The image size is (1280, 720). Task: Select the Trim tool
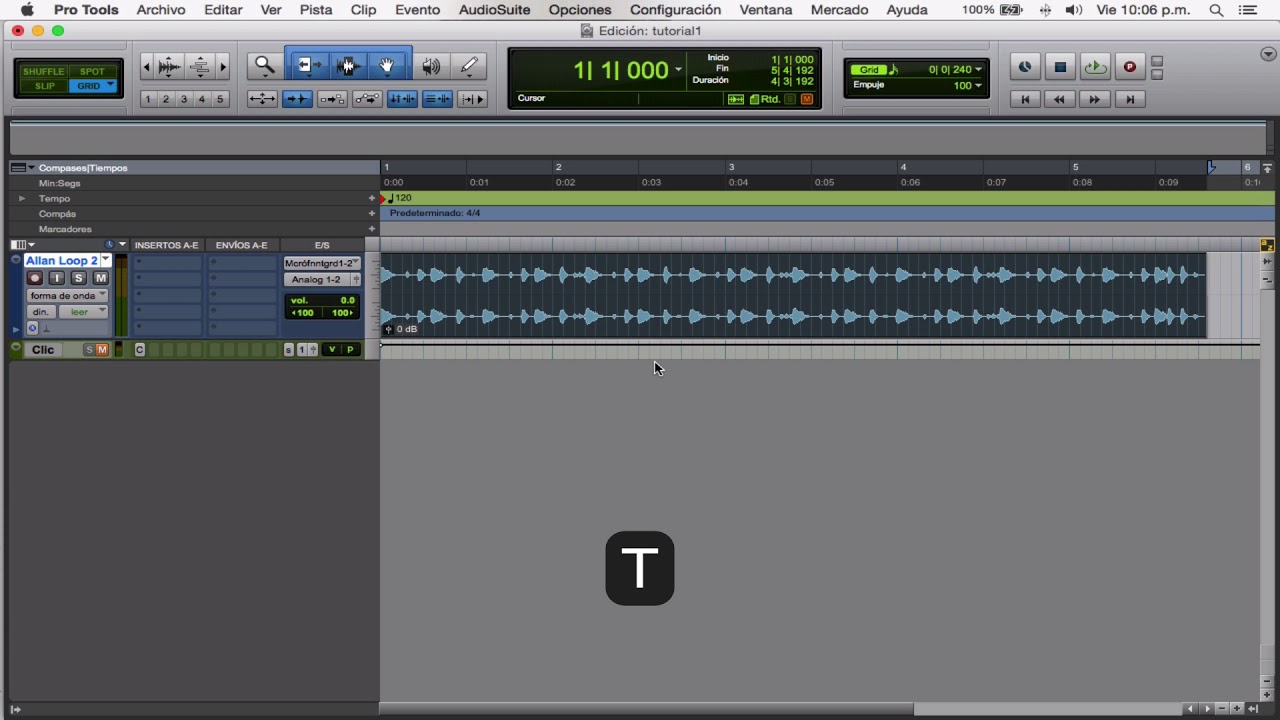(308, 67)
